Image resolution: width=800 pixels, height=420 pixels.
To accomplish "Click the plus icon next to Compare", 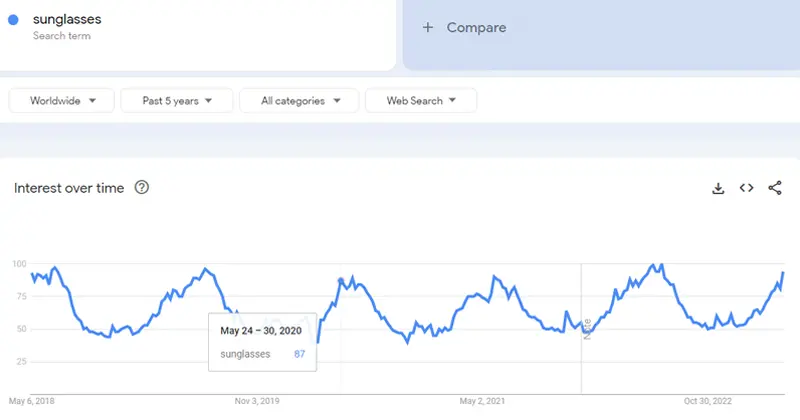I will point(428,28).
